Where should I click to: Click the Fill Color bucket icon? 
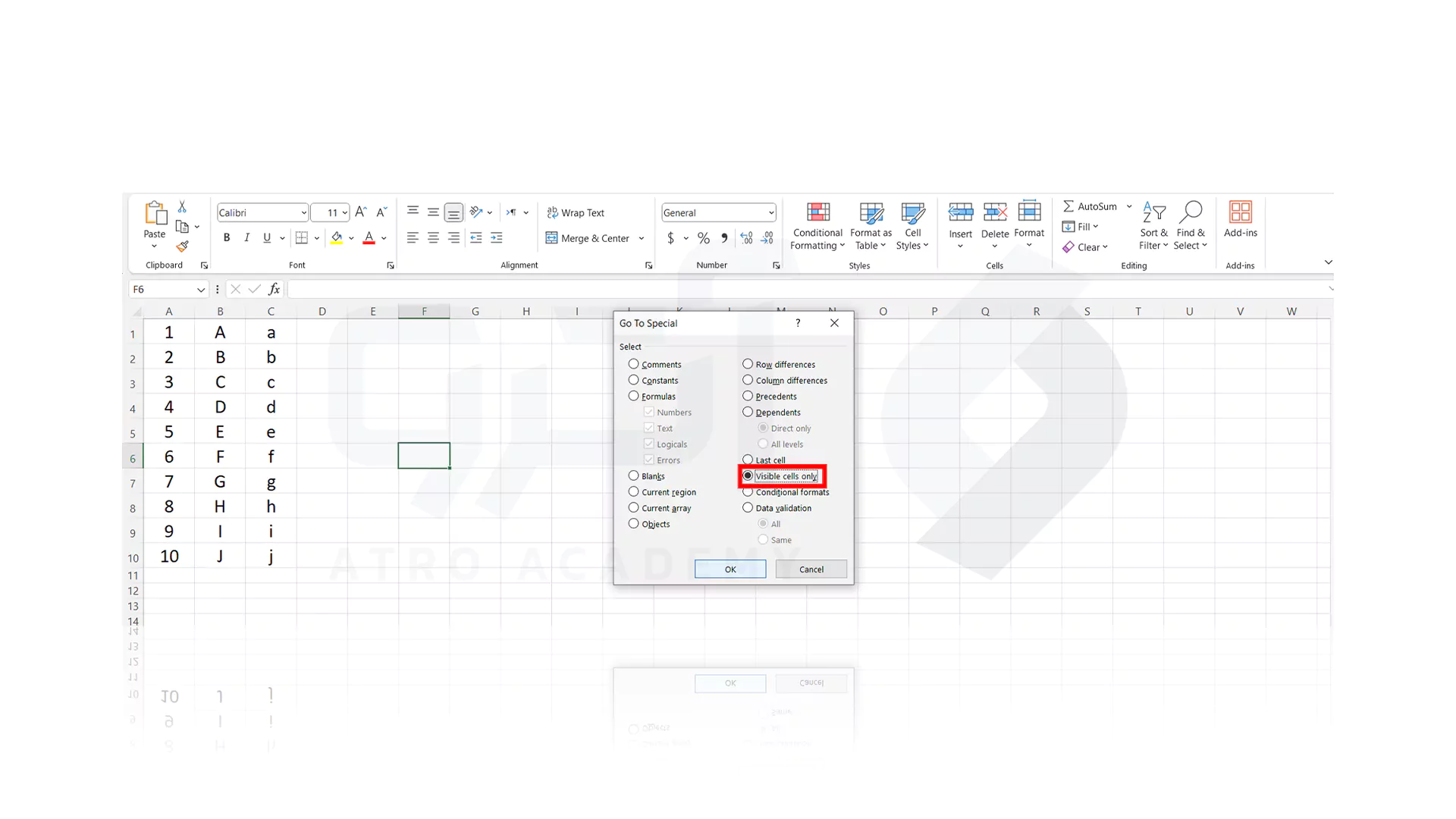tap(337, 238)
